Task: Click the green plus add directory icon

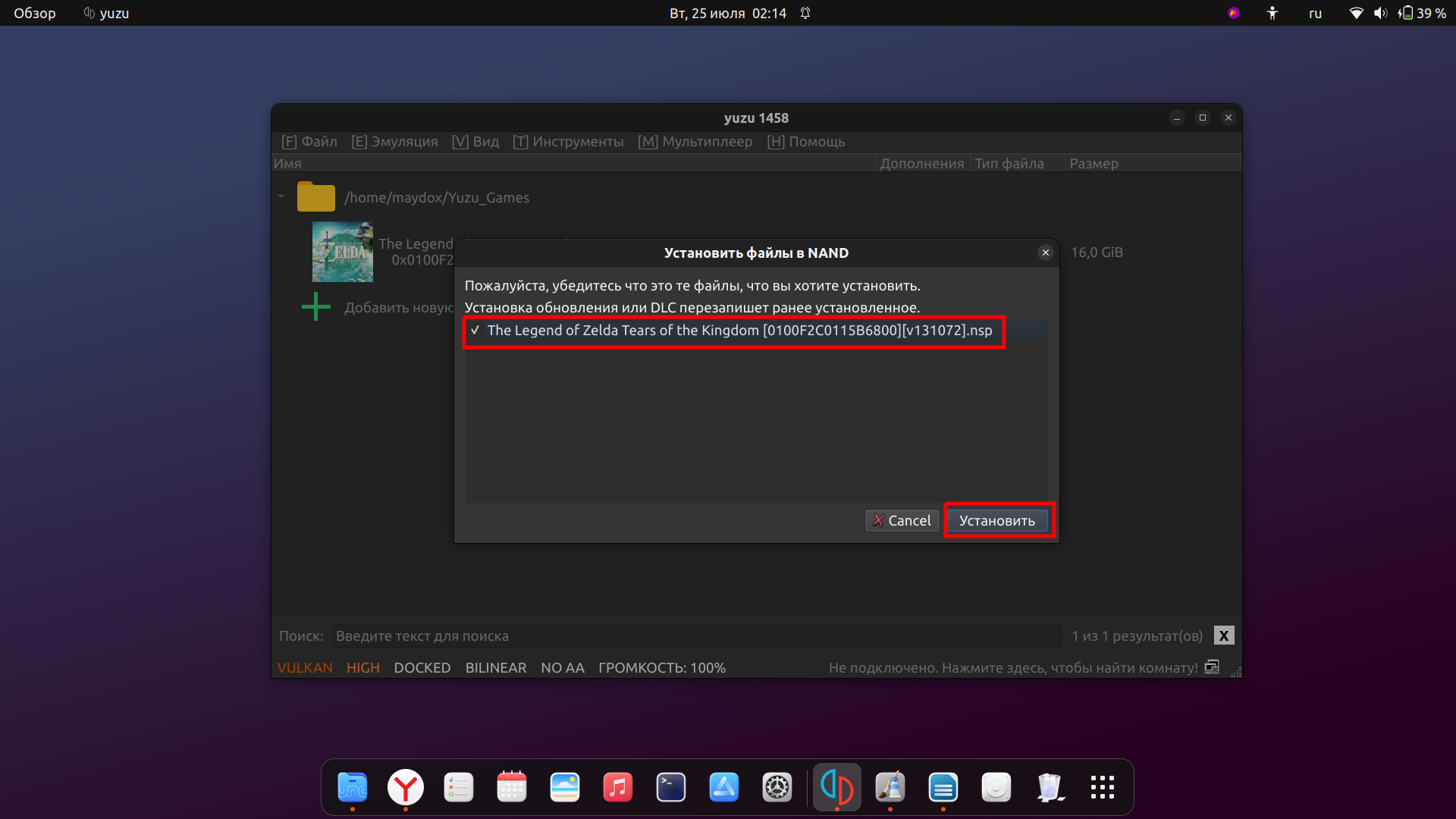Action: 316,307
